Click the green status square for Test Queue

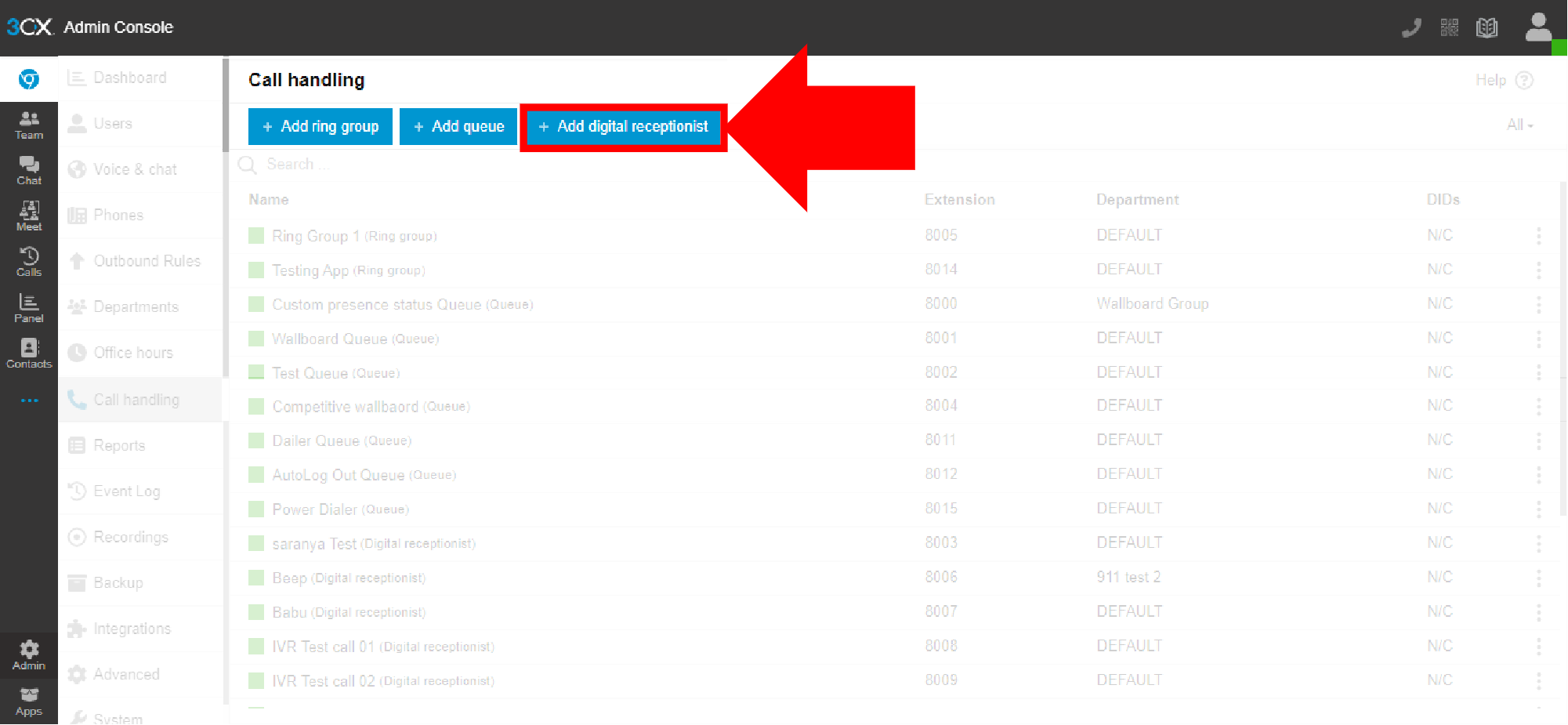[x=256, y=372]
